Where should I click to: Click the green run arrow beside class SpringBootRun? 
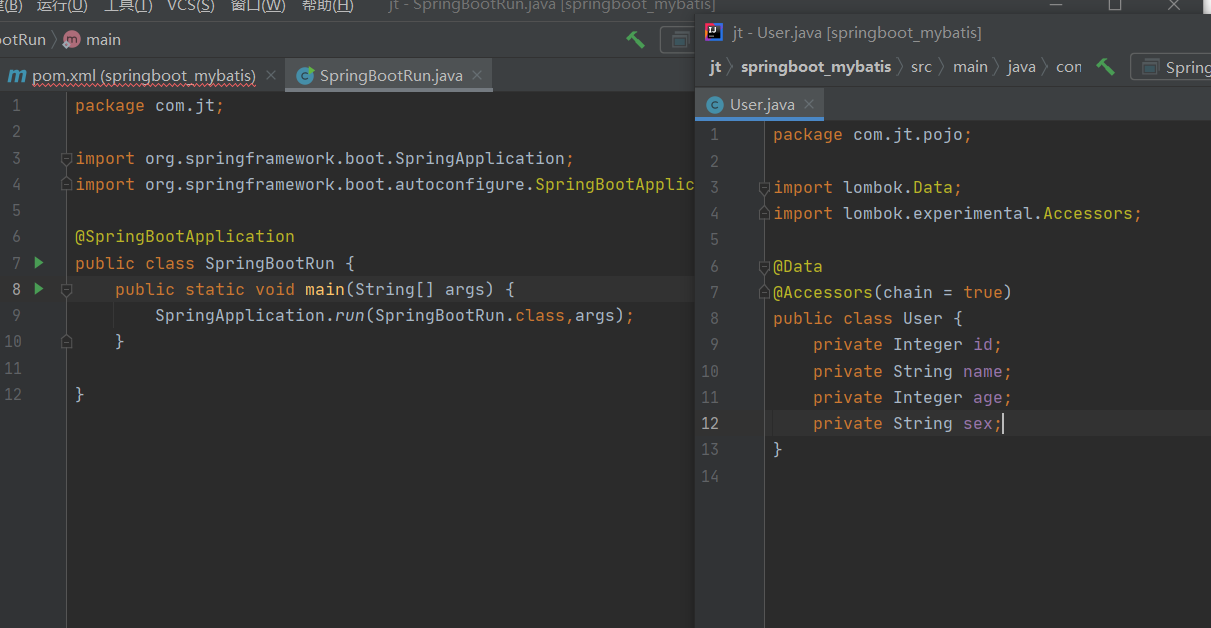(39, 263)
